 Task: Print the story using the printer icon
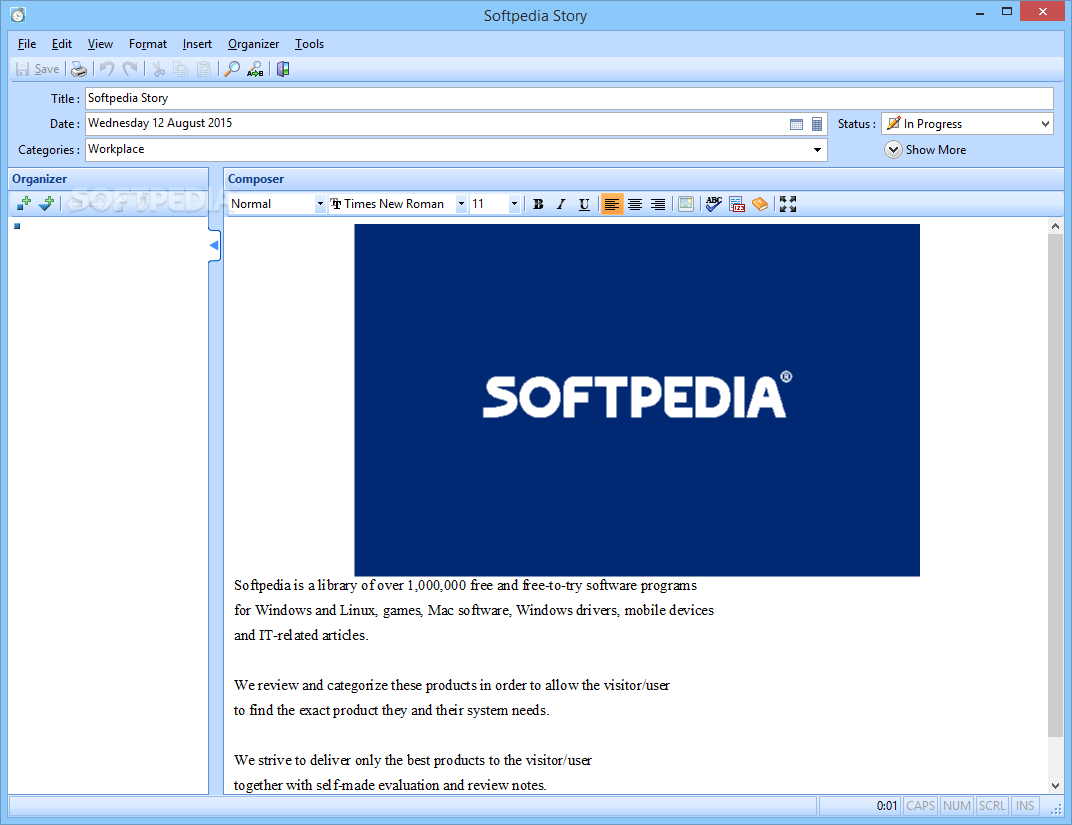(x=79, y=69)
